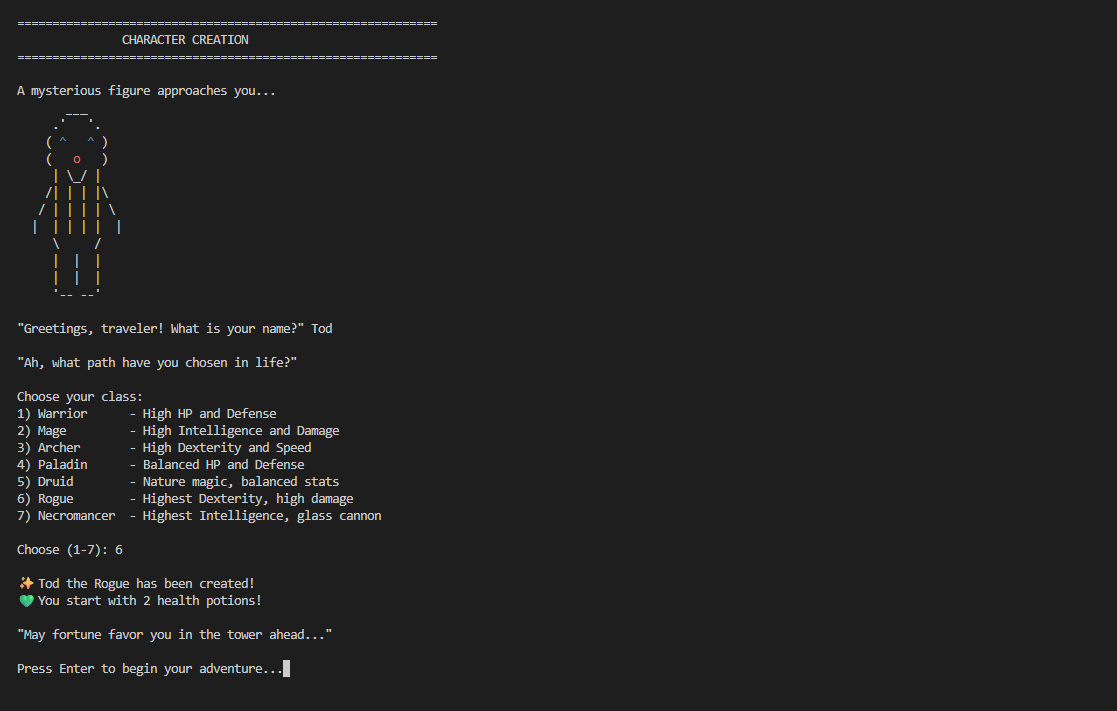Click the red nose of the ASCII figure
1117x711 pixels.
tap(77, 159)
